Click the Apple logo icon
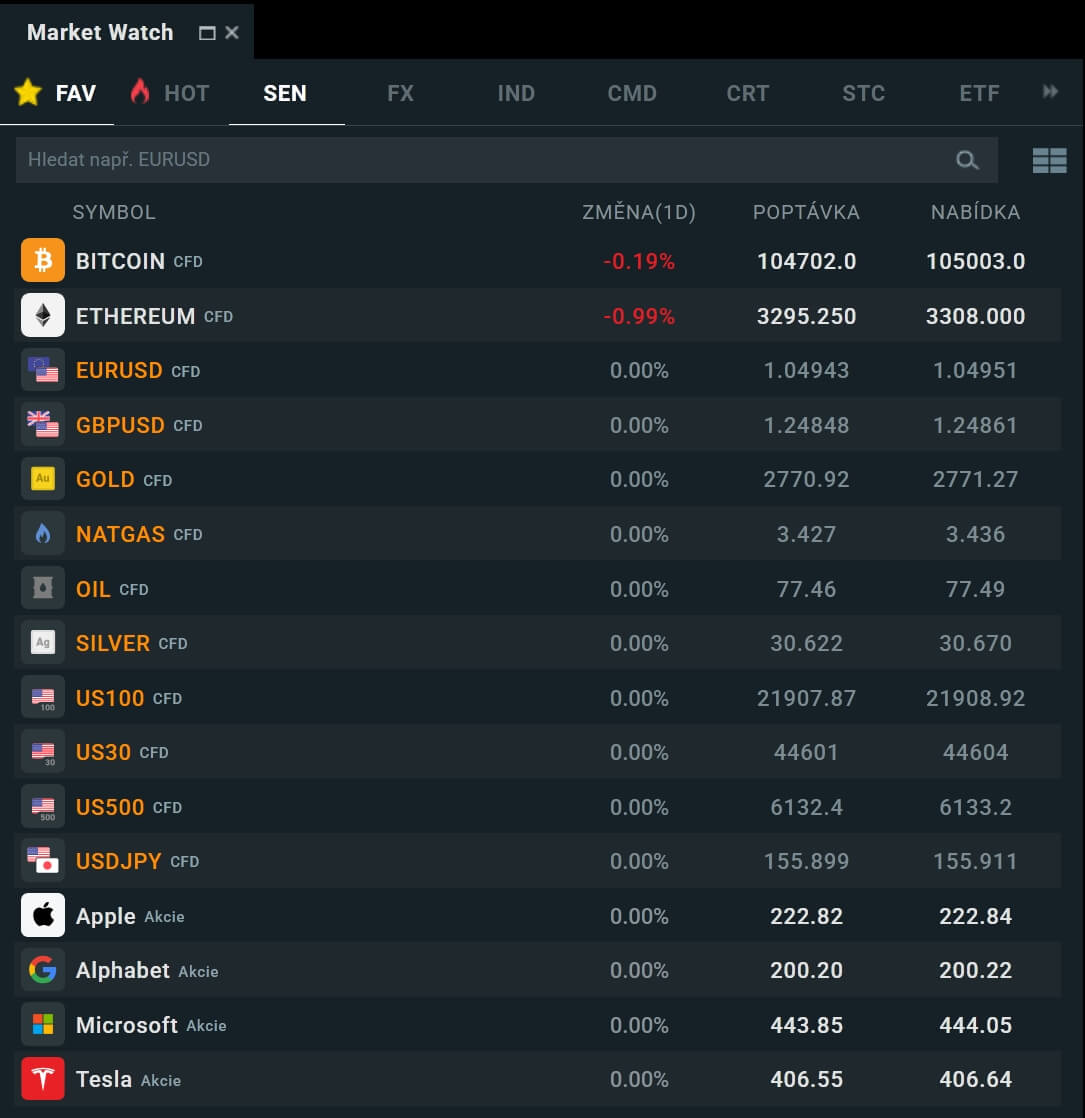 43,916
